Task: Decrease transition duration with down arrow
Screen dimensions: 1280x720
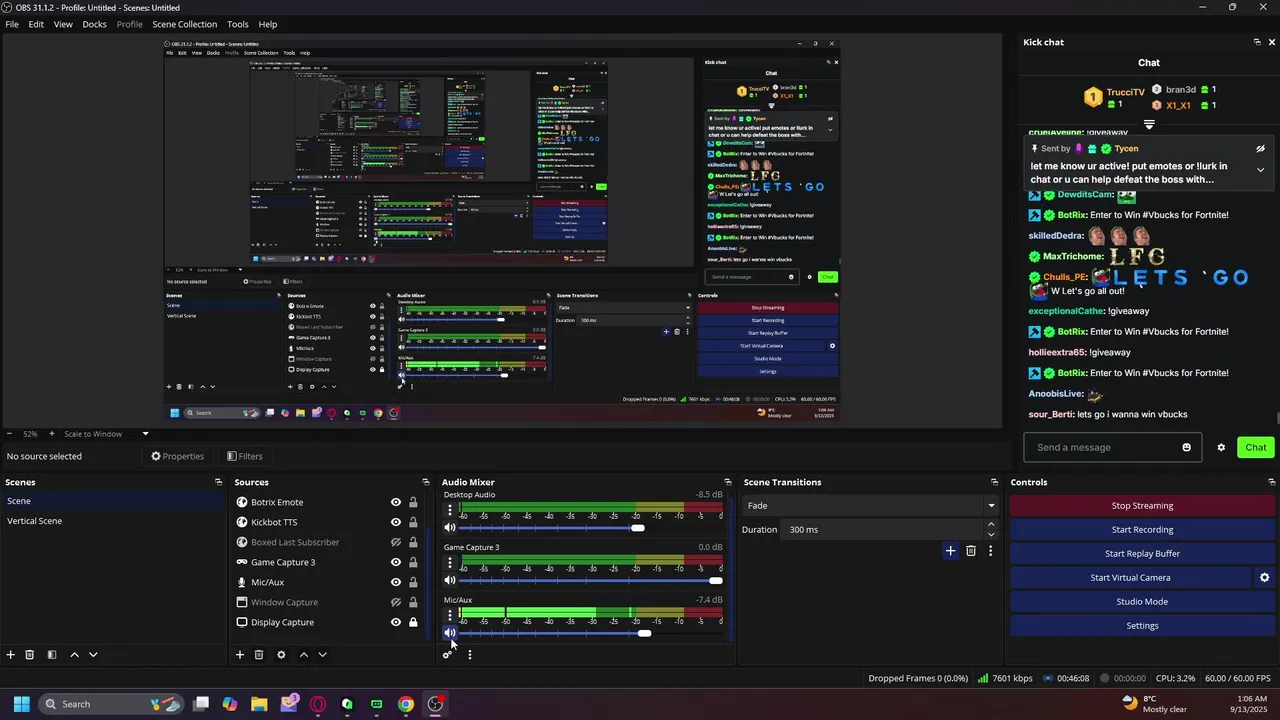Action: 991,534
